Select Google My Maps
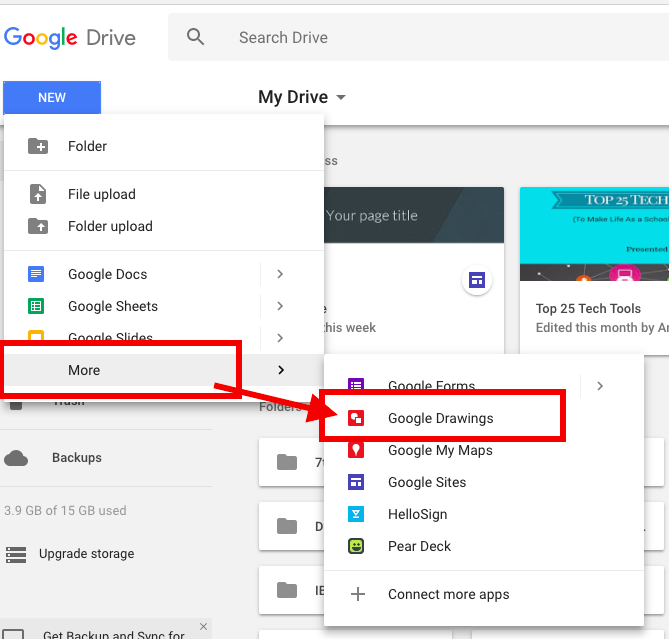The width and height of the screenshot is (669, 639). point(484,450)
